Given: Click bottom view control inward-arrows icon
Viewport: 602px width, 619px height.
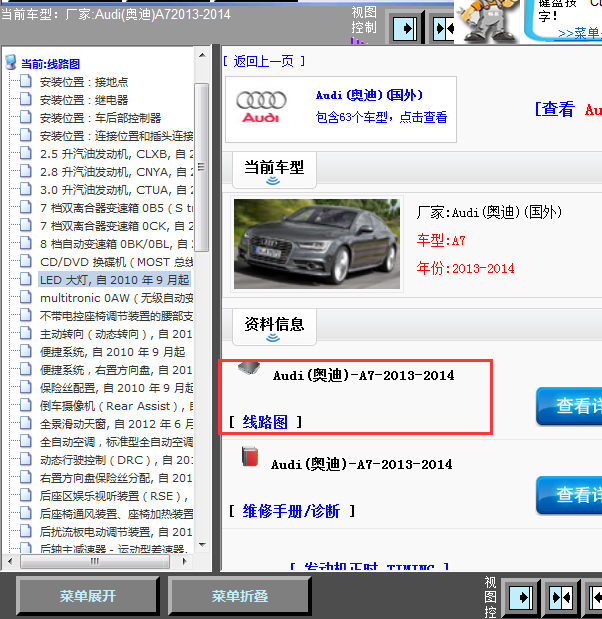Looking at the screenshot, I should click(561, 598).
